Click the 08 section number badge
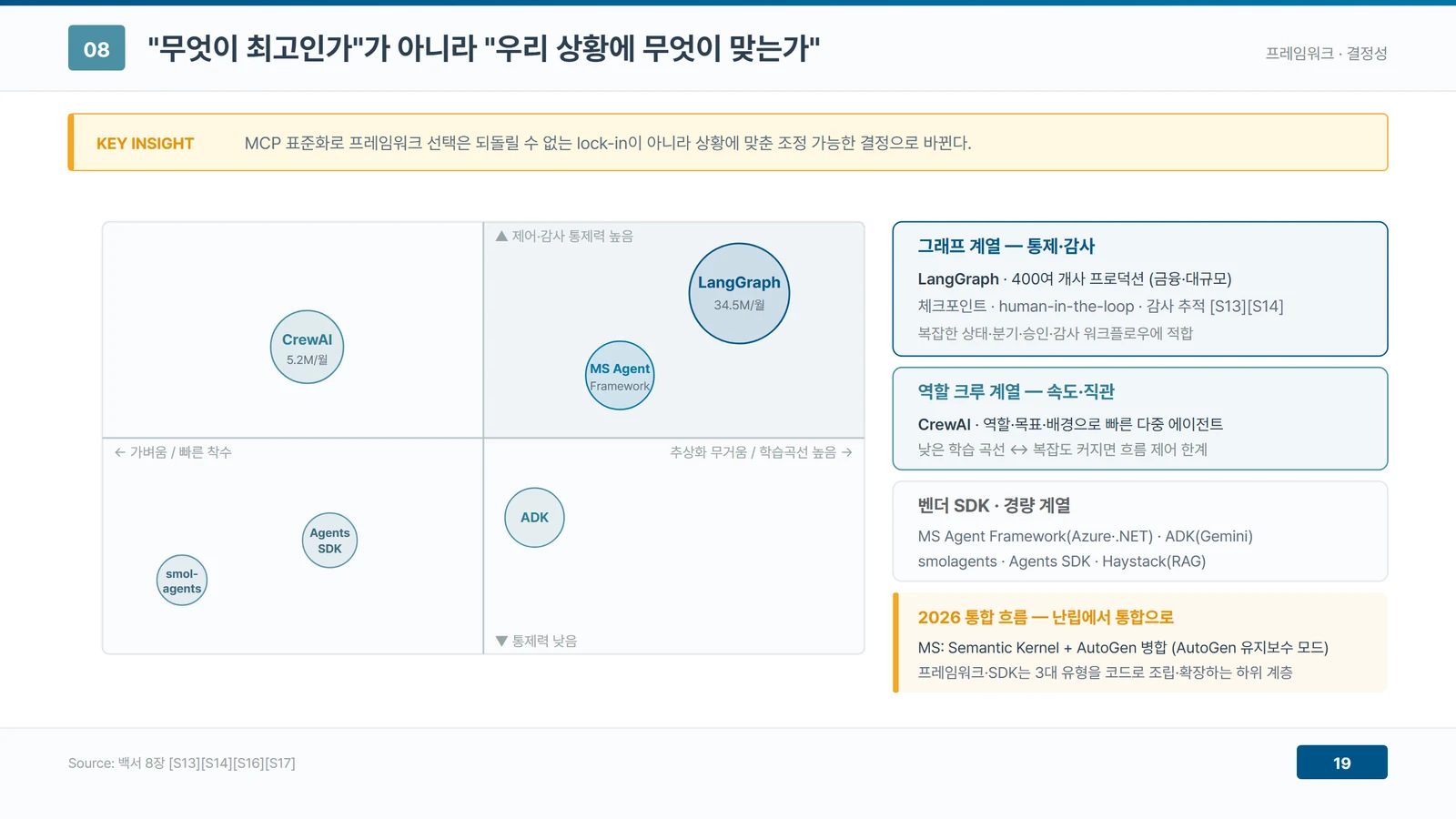Viewport: 1456px width, 819px height. (x=96, y=48)
